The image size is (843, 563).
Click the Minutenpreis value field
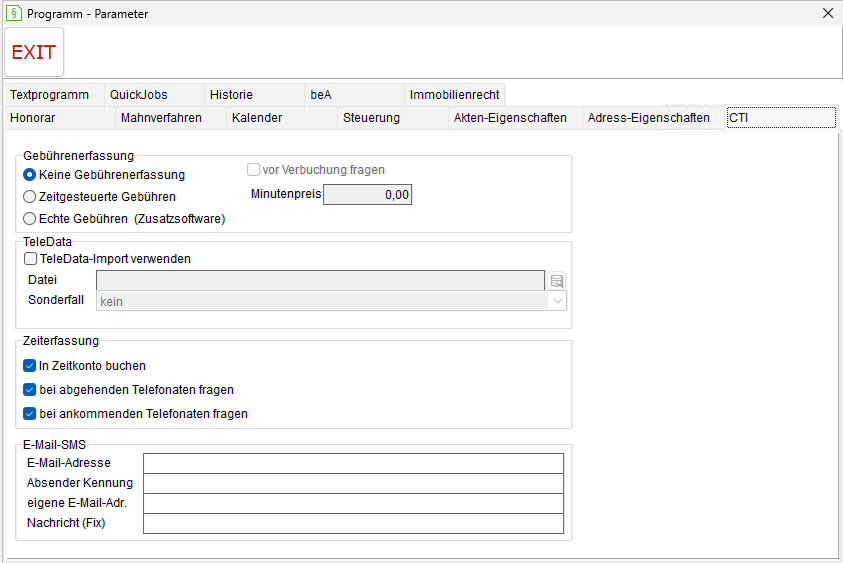[367, 195]
